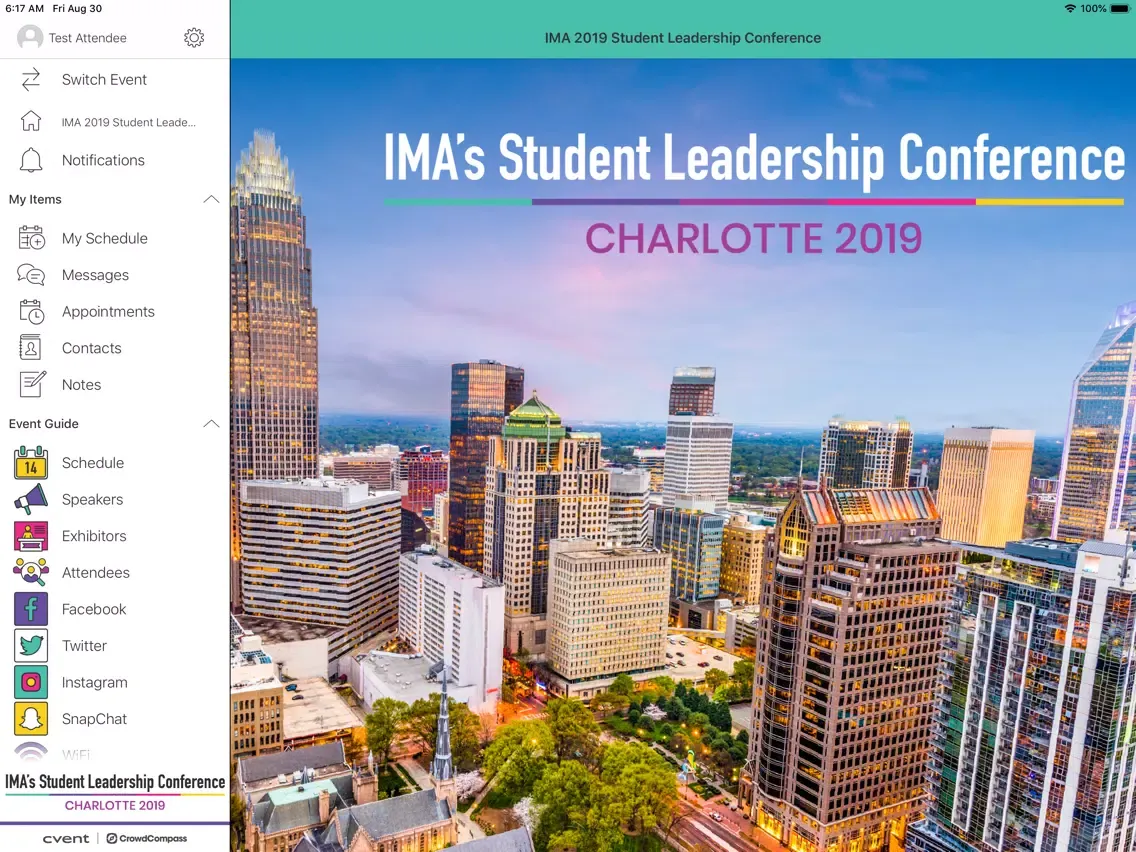Click the yellow Schedule calendar icon

pos(31,463)
